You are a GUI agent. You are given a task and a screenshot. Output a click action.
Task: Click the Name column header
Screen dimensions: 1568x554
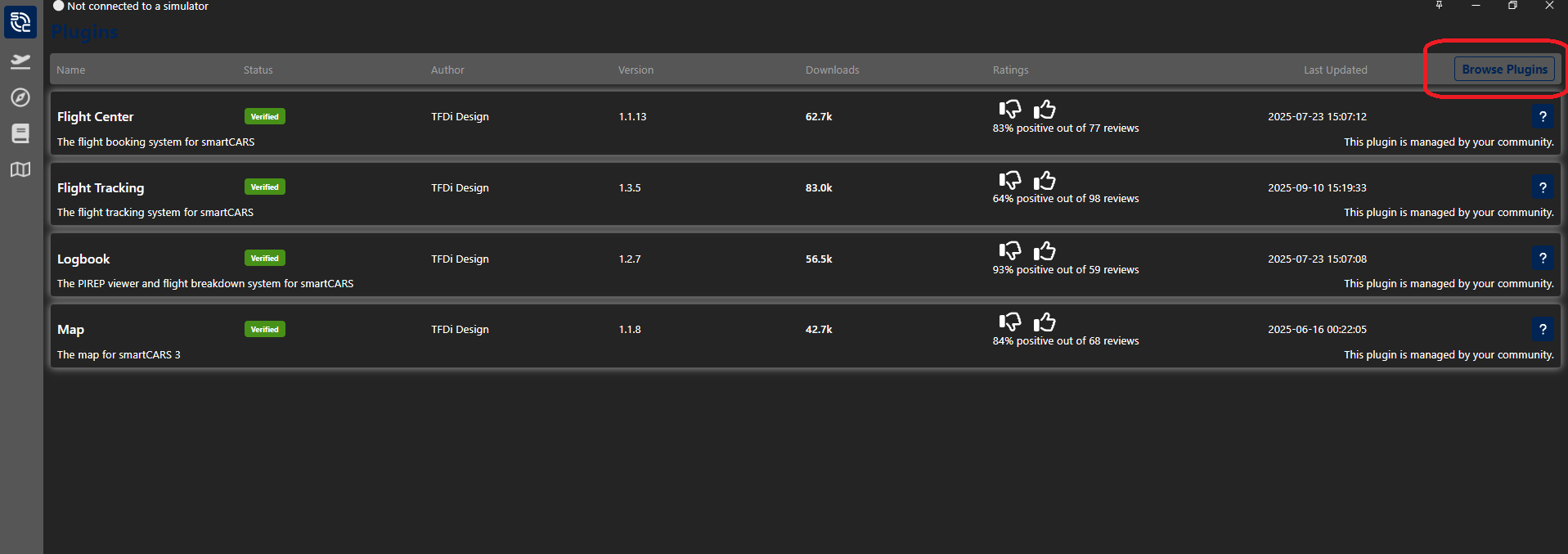71,70
